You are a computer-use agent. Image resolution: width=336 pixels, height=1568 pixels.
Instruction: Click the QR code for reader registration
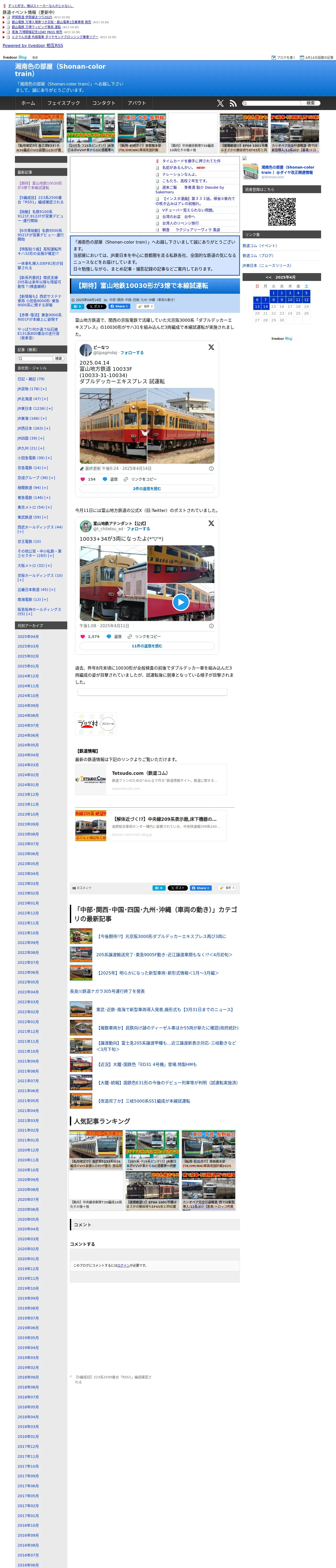pyautogui.click(x=282, y=212)
